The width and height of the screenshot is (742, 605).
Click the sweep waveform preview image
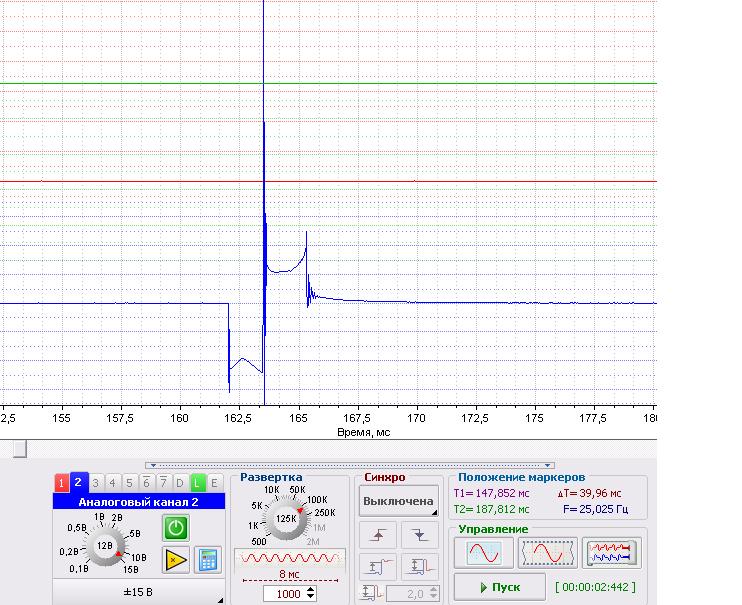click(x=290, y=558)
